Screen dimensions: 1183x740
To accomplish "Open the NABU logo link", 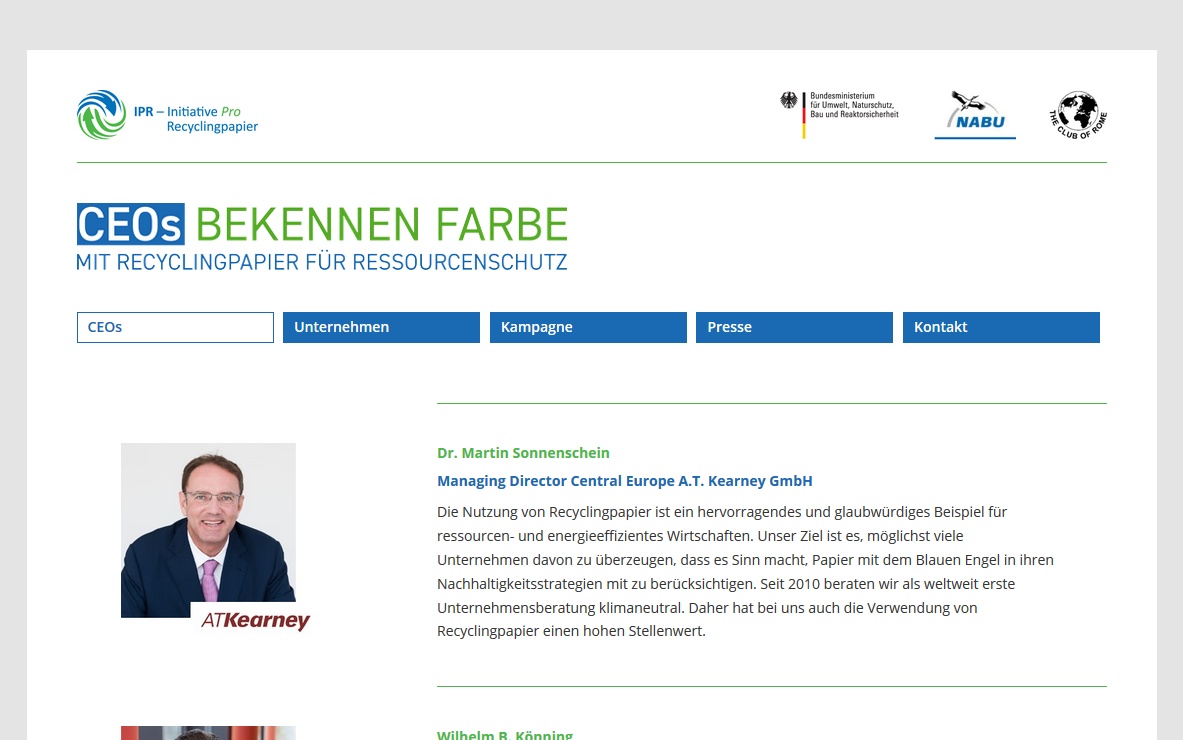I will pos(975,115).
